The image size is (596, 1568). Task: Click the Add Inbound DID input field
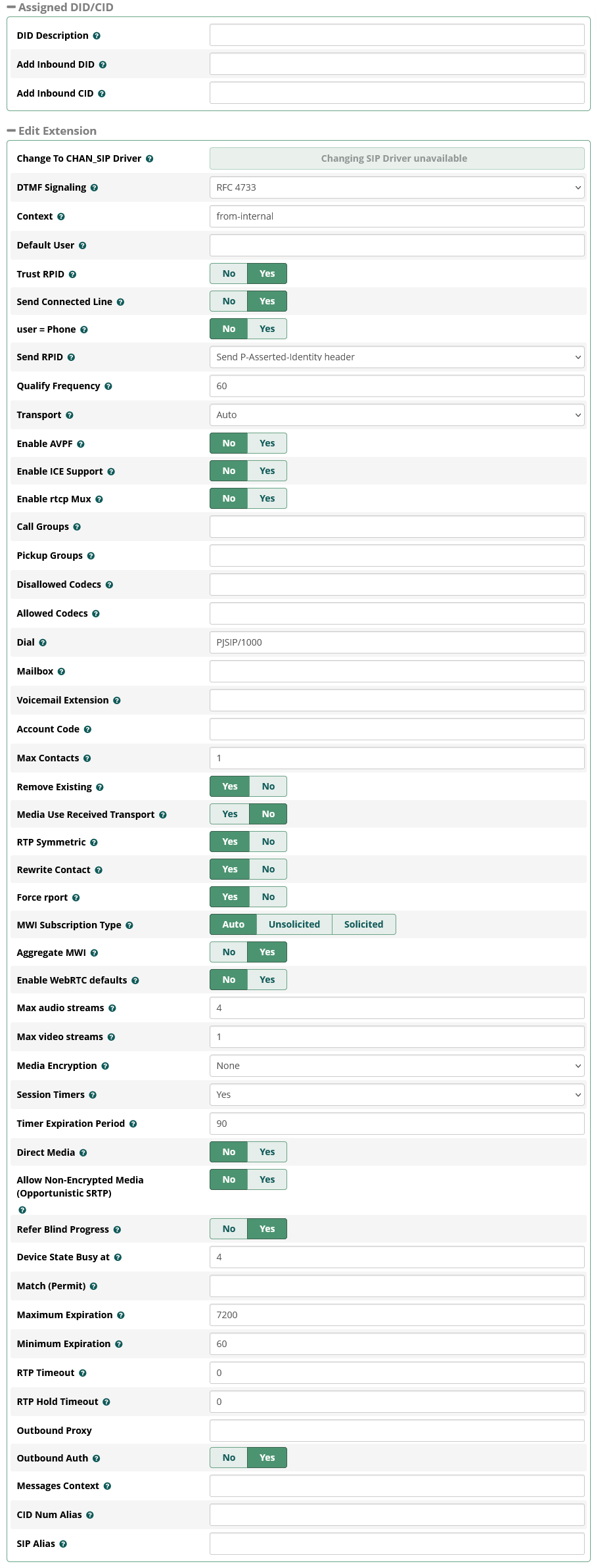pyautogui.click(x=397, y=64)
